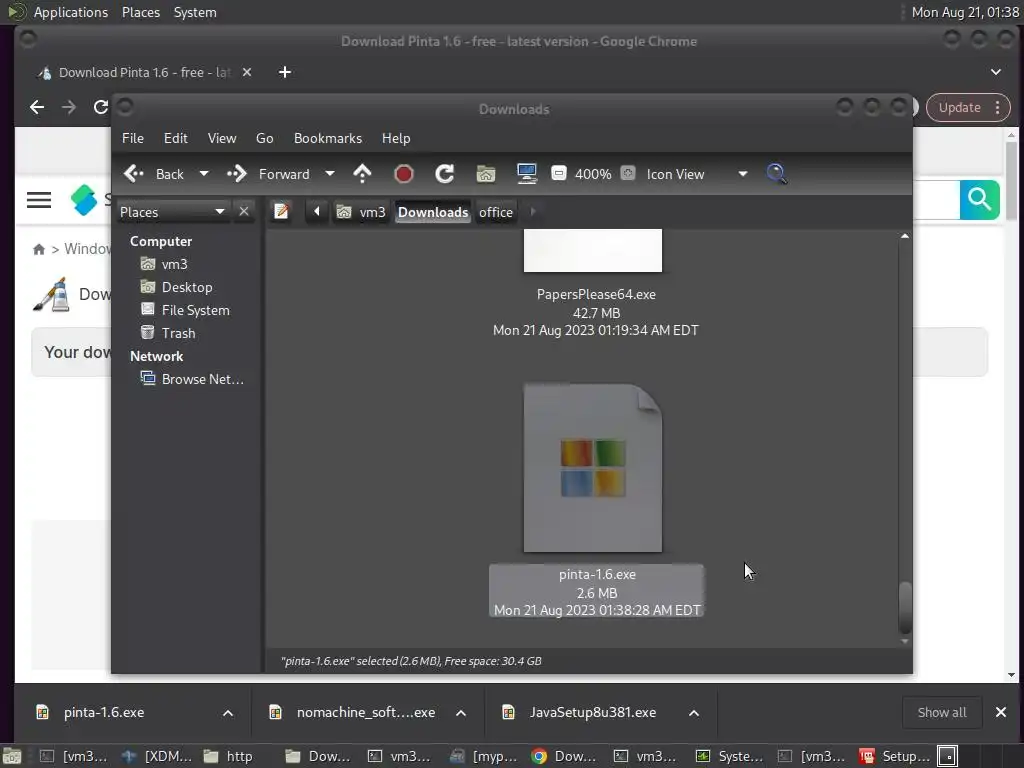Open pinta-1.6.exe in Chrome download bar

pos(104,712)
